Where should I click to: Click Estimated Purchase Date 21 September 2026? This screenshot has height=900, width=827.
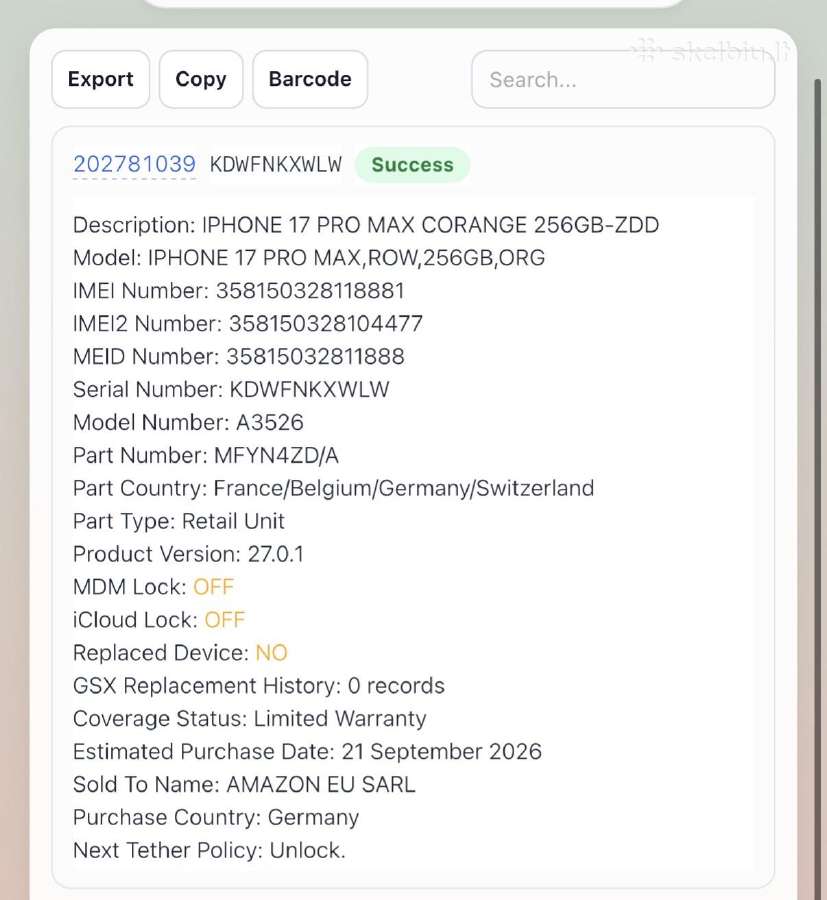pyautogui.click(x=307, y=751)
